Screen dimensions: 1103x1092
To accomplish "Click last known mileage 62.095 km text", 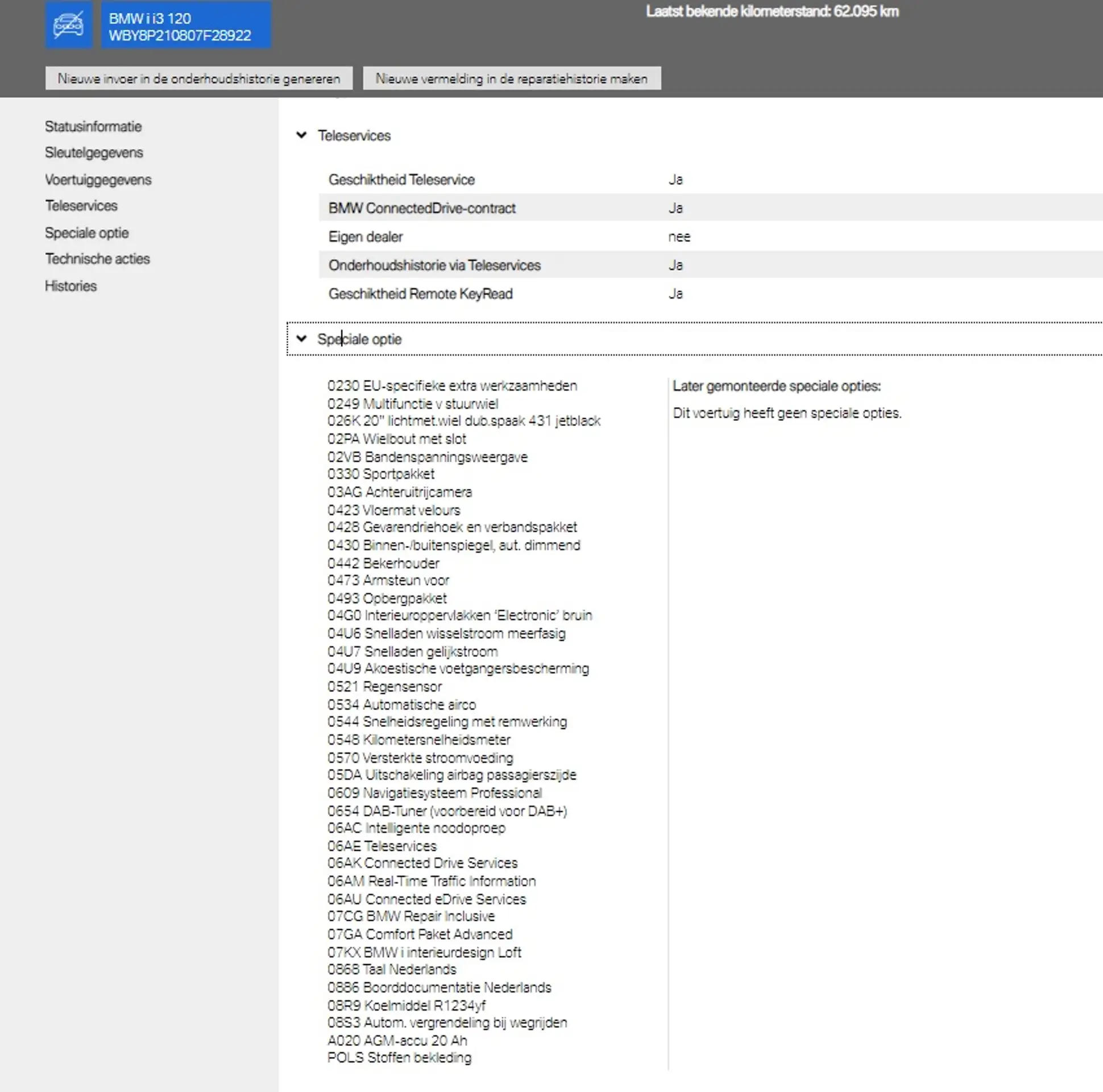I will [x=773, y=11].
